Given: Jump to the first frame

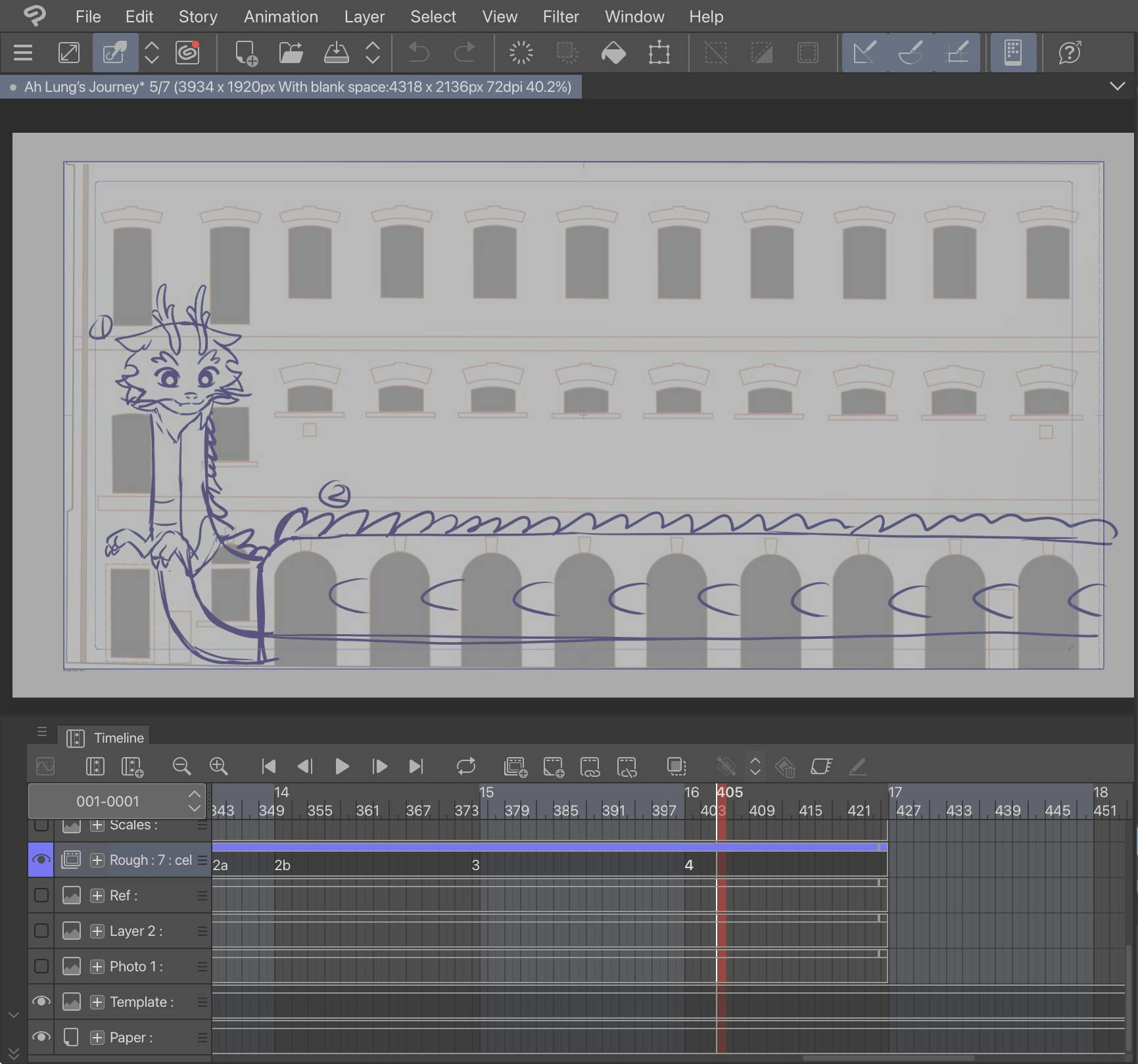Looking at the screenshot, I should click(x=268, y=766).
